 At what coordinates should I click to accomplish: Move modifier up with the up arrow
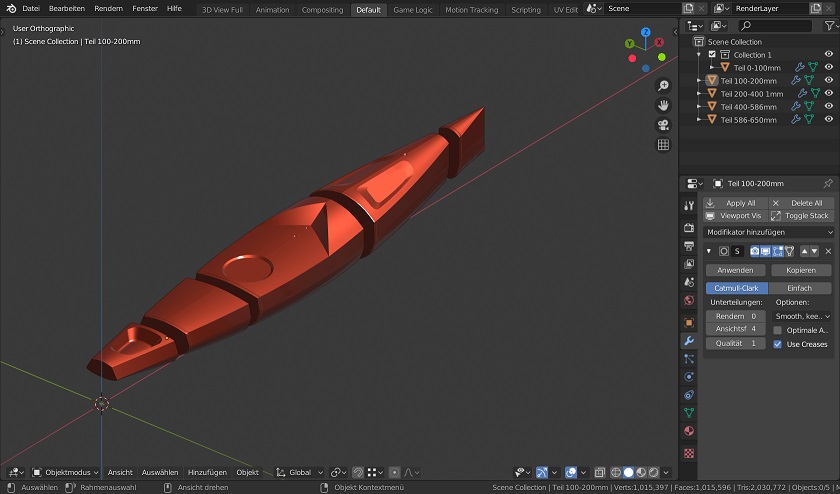pos(802,251)
